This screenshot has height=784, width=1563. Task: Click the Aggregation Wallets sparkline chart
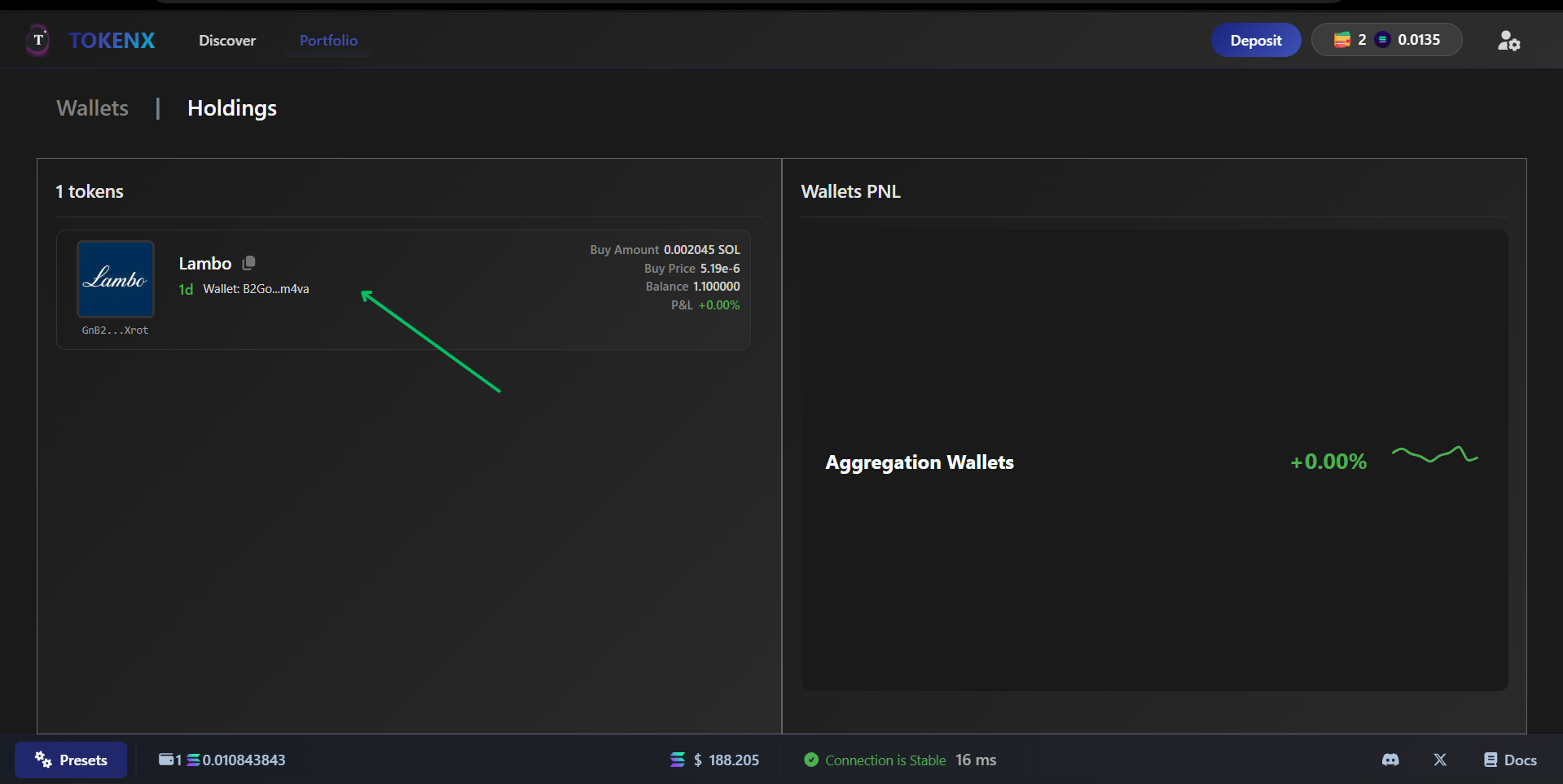coord(1434,455)
